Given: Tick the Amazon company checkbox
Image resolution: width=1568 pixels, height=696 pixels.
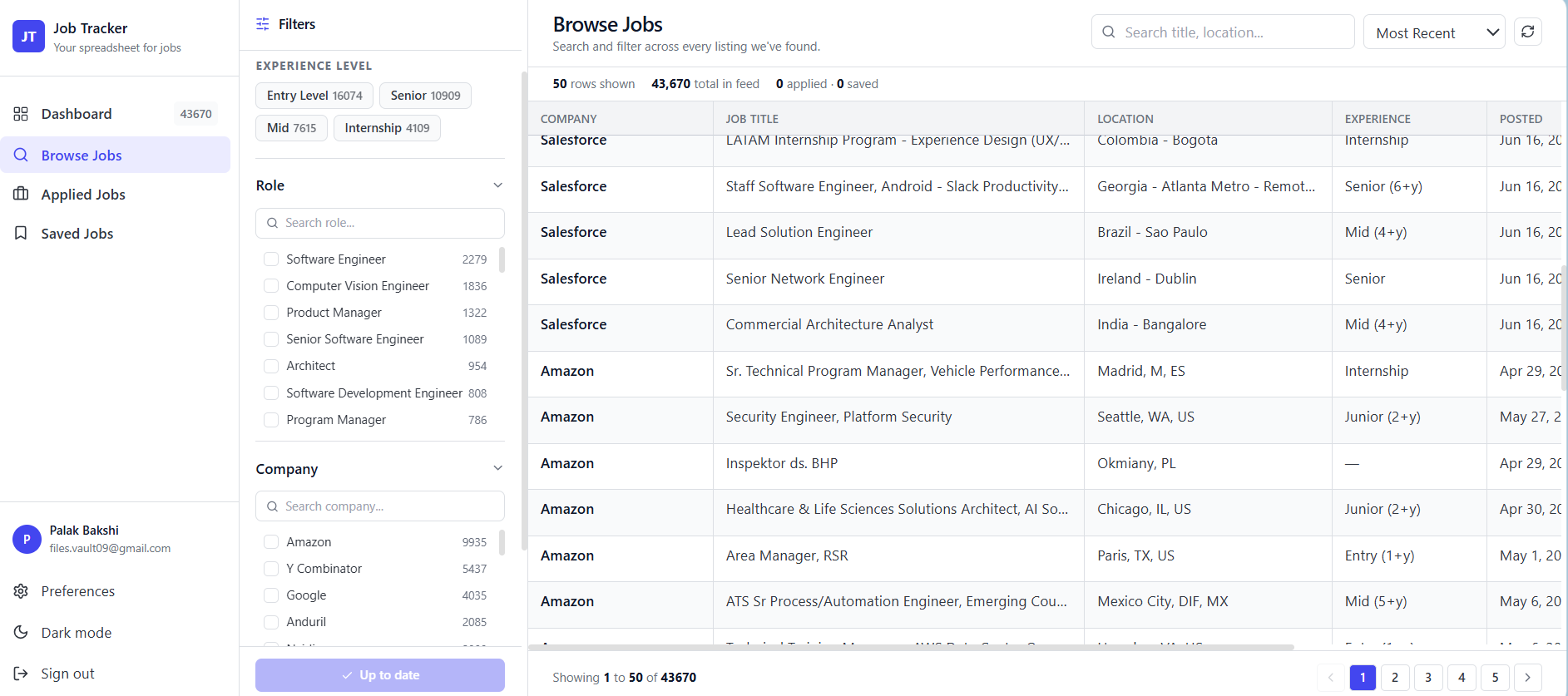Looking at the screenshot, I should (271, 542).
